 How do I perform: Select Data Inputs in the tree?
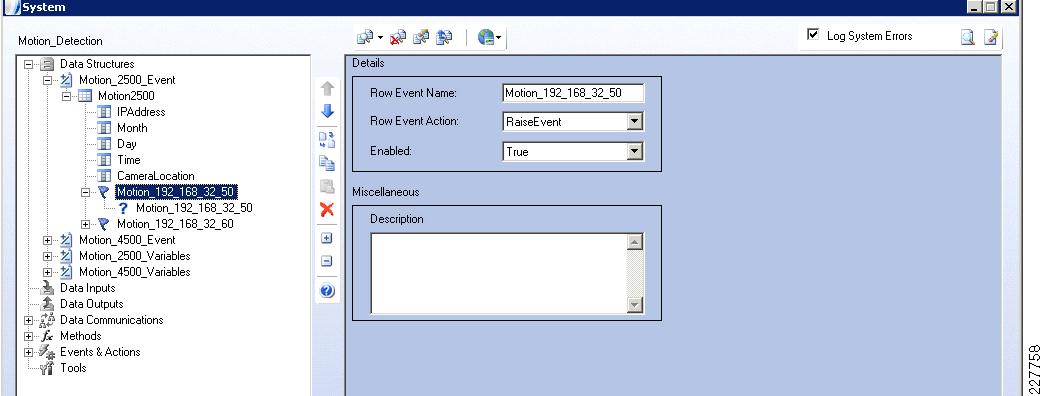pyautogui.click(x=88, y=288)
